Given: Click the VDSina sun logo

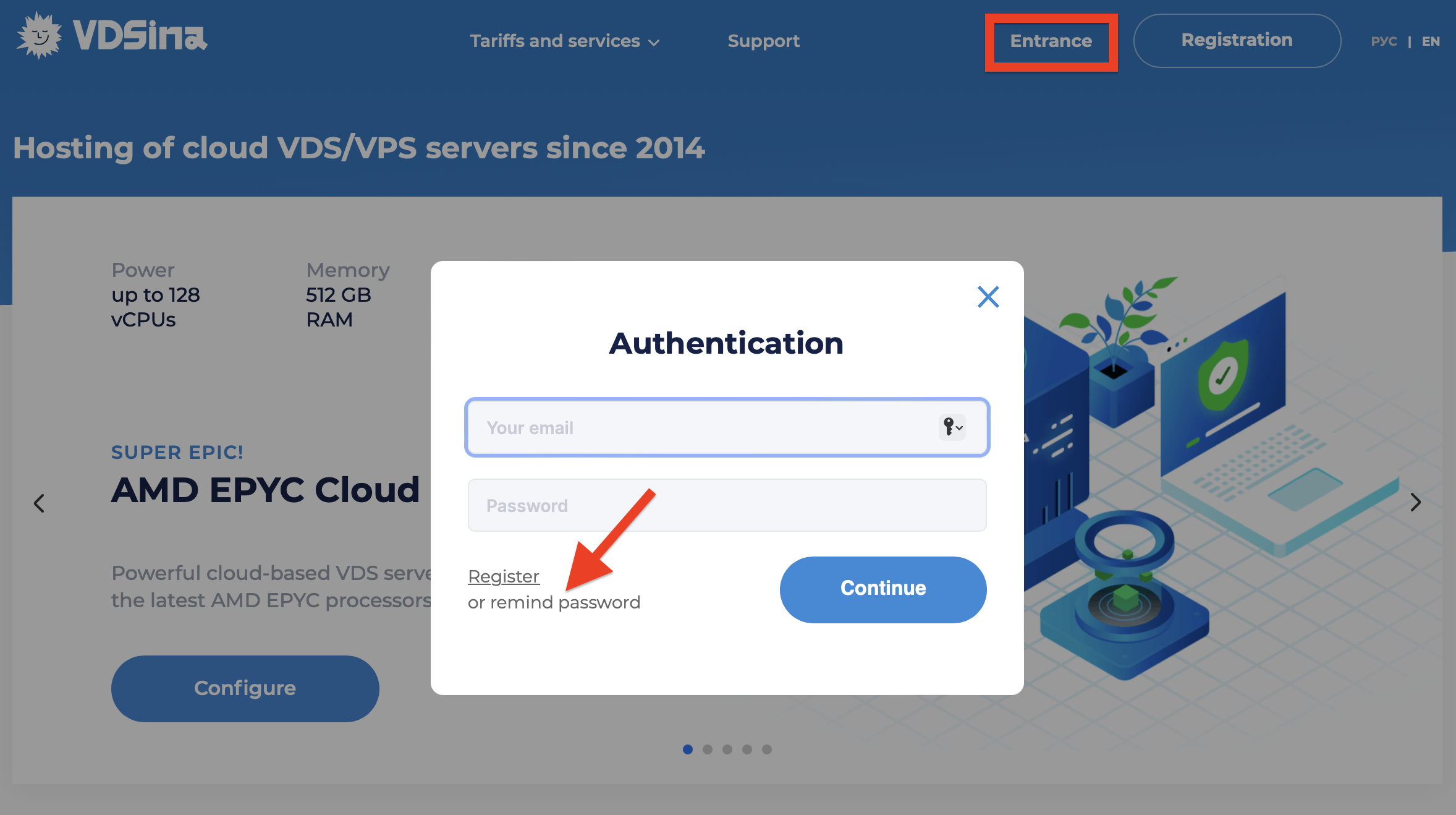Looking at the screenshot, I should (x=40, y=36).
